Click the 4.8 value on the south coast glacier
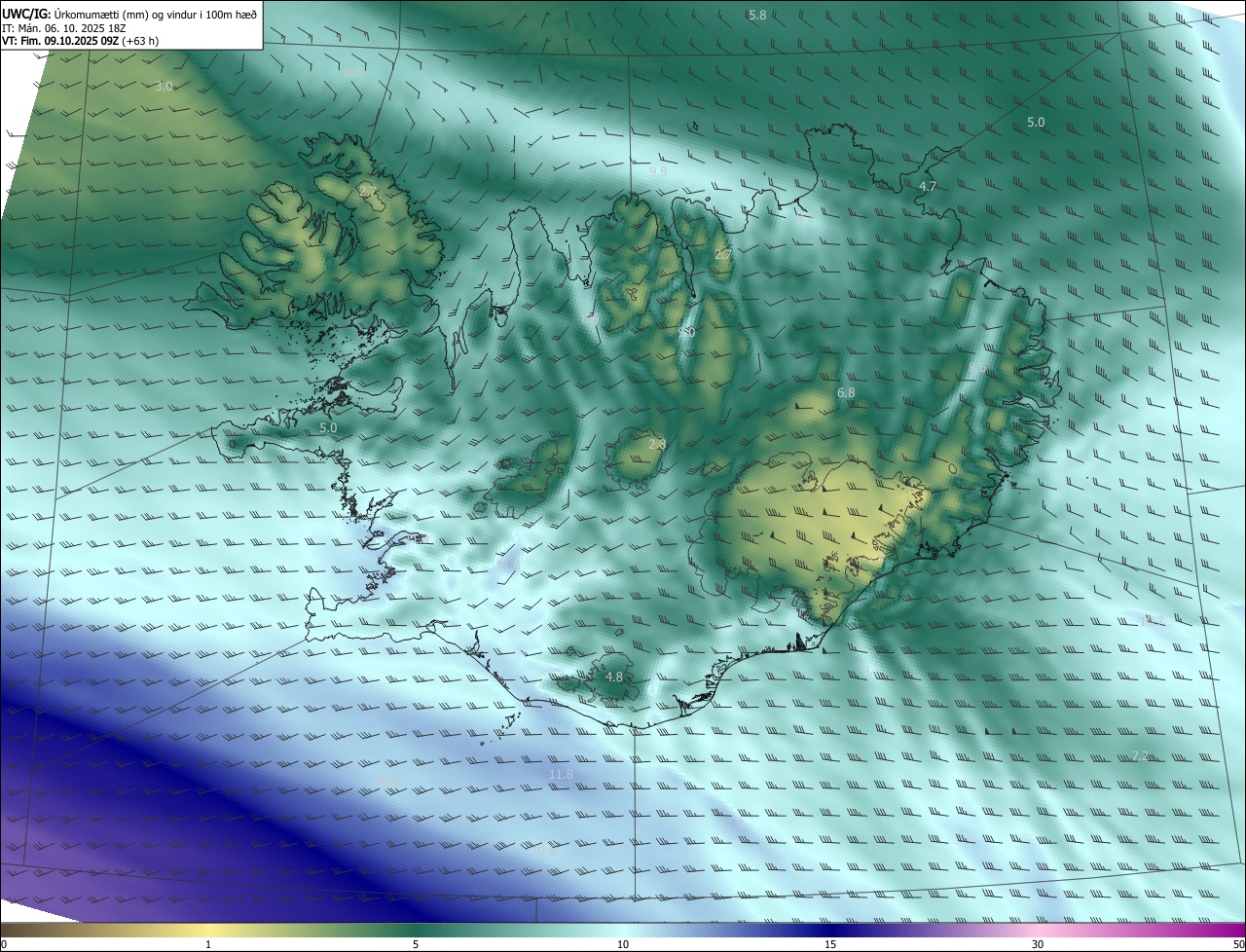Viewport: 1246px width, 952px height. [x=614, y=677]
